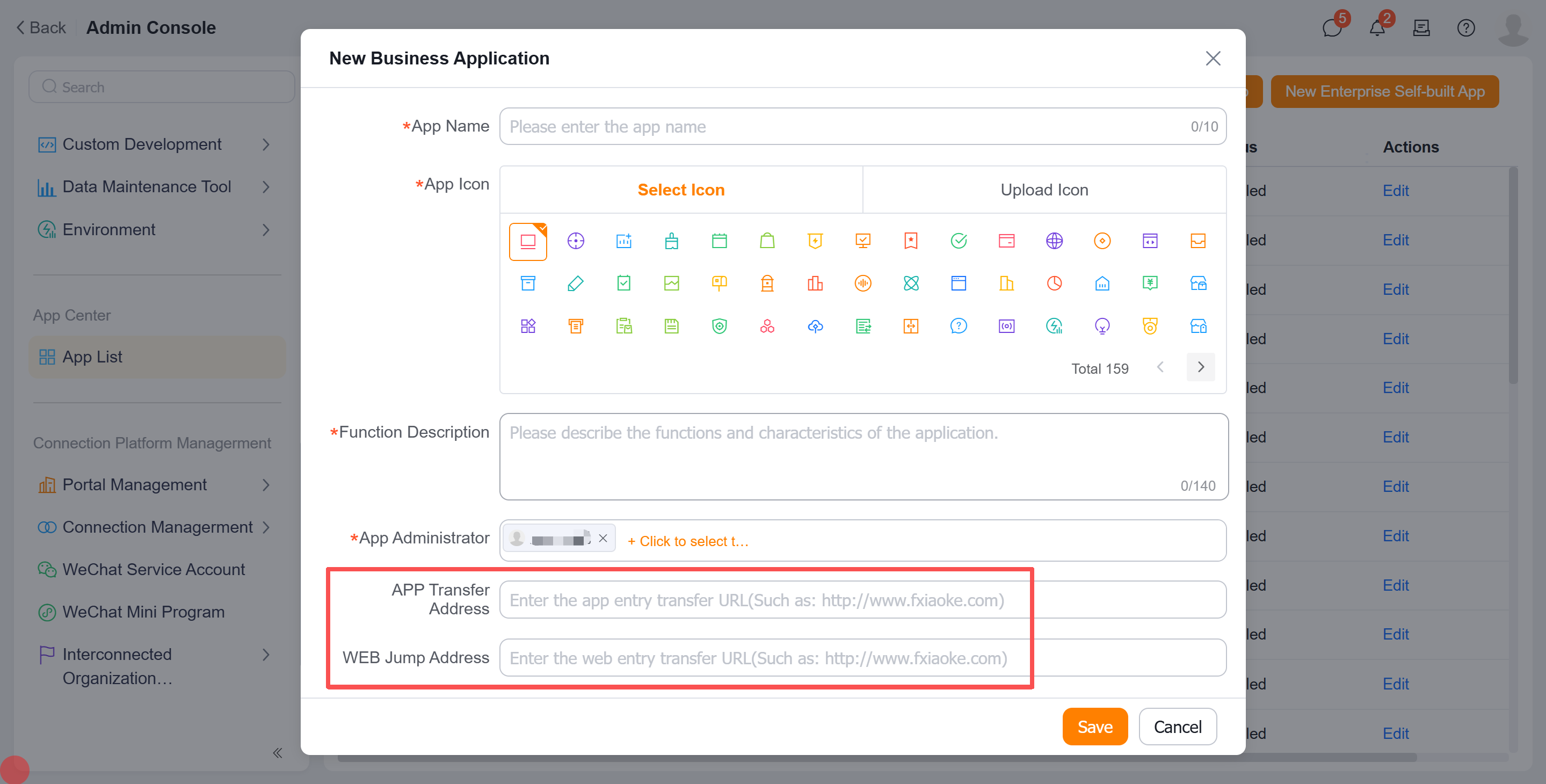Choose the yellow lightning badge icon
Image resolution: width=1546 pixels, height=784 pixels.
(815, 241)
